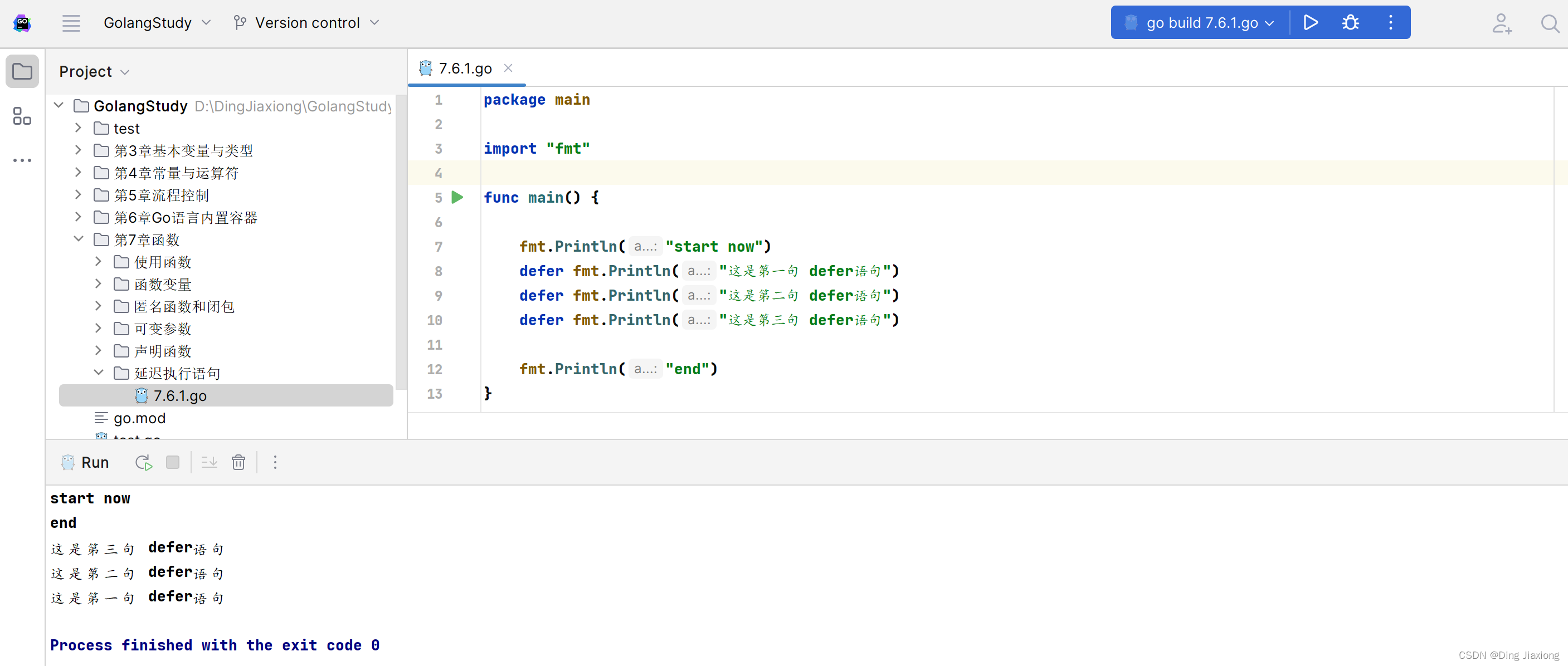This screenshot has height=666, width=1568.
Task: Expand the 可变参数 folder
Action: 98,329
